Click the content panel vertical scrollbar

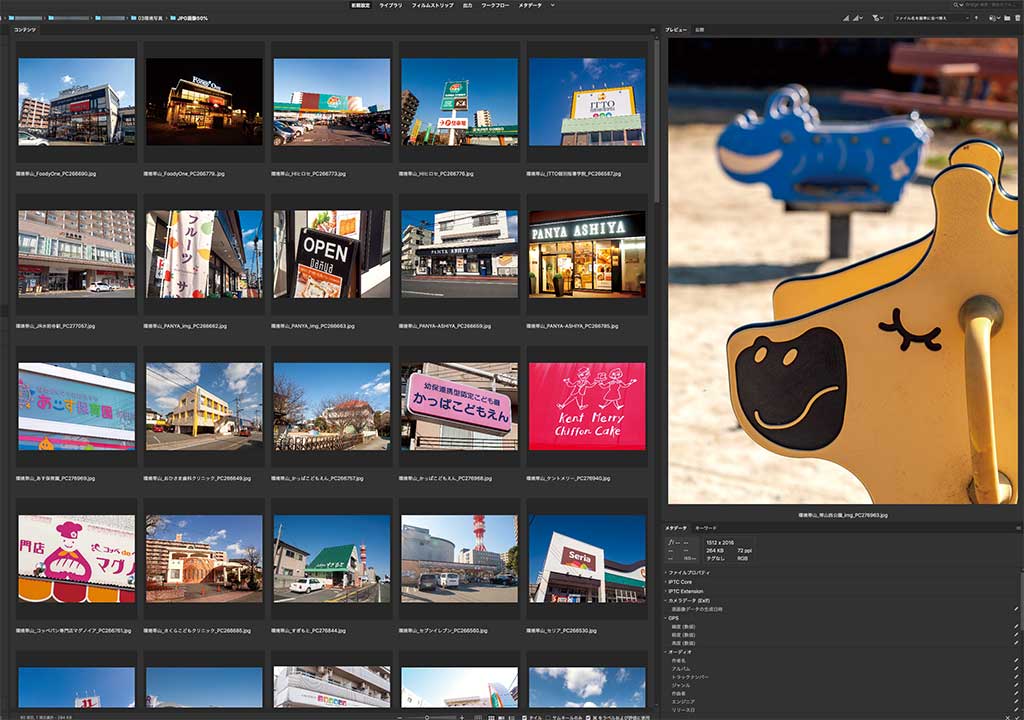coord(656,122)
